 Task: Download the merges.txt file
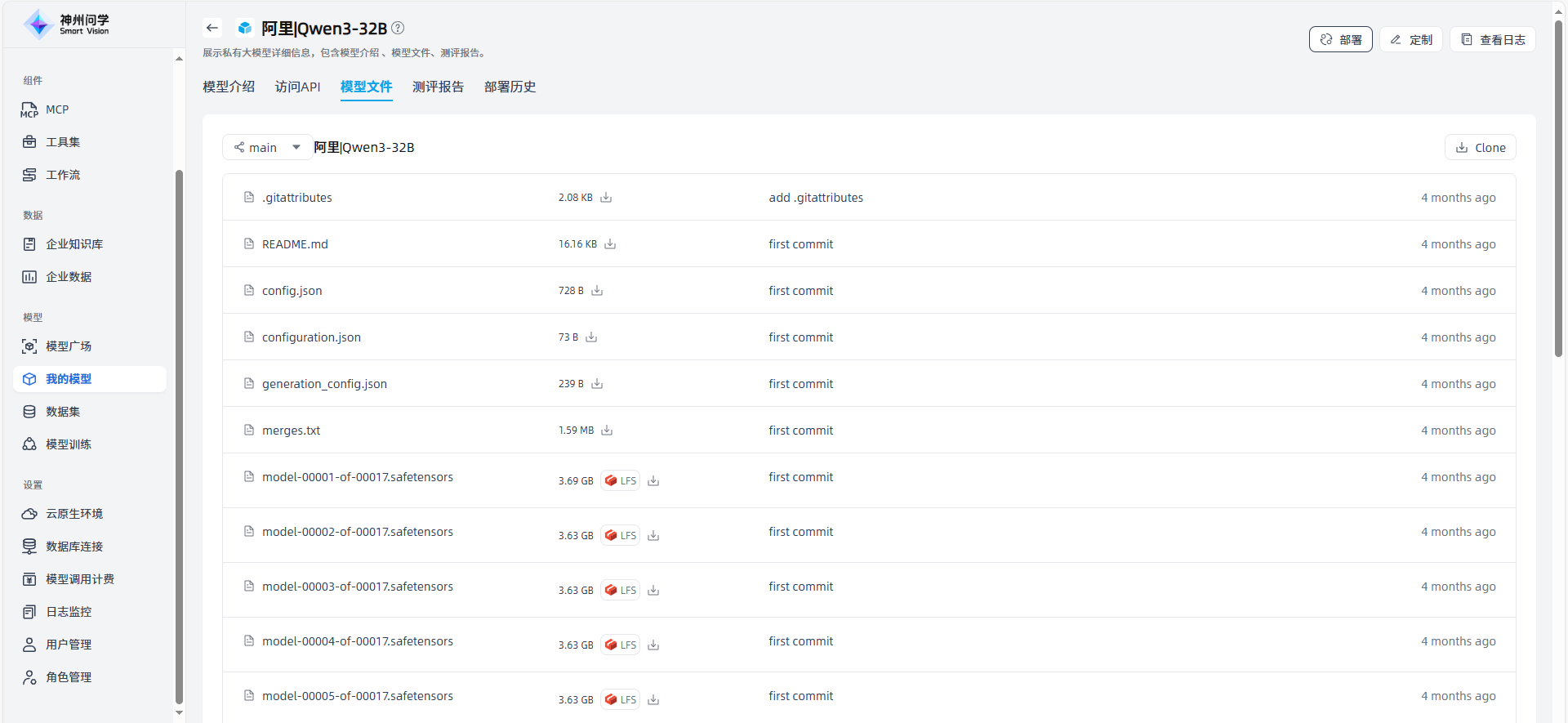607,431
